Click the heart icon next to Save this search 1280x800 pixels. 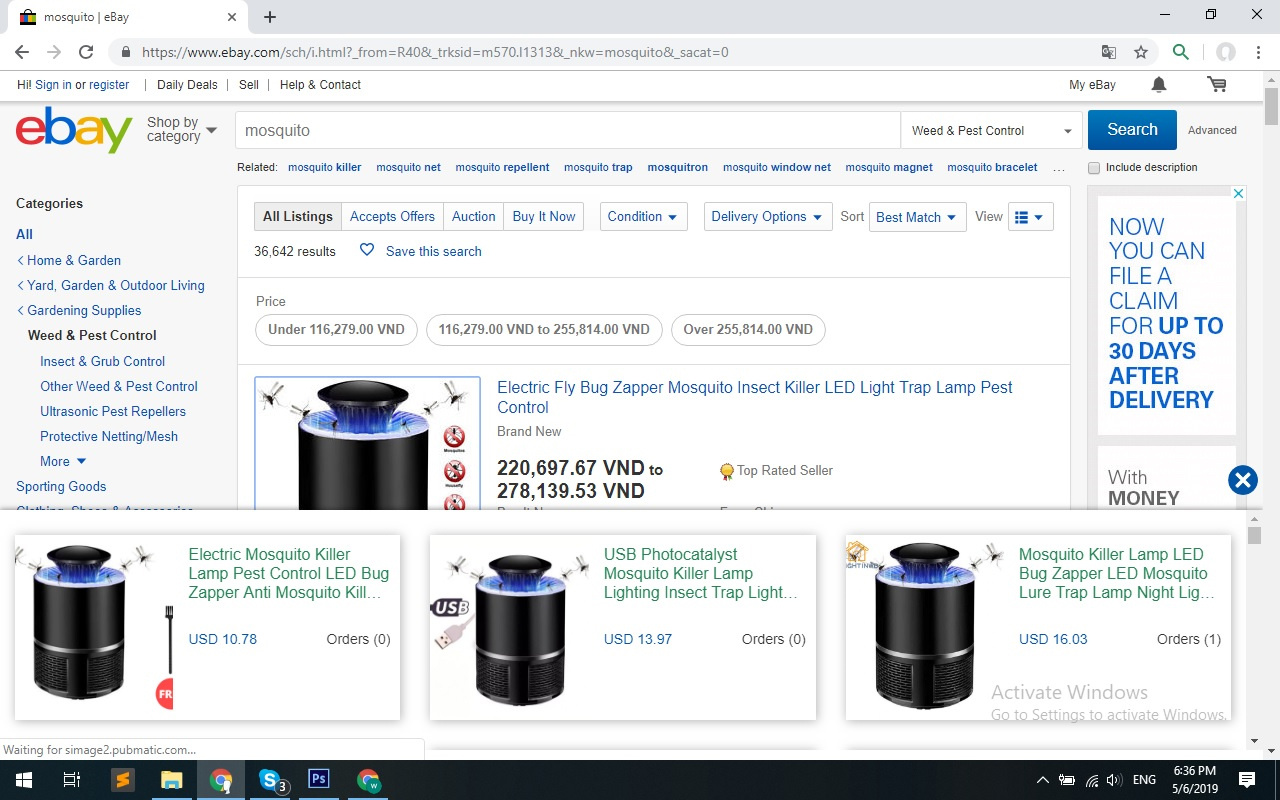pos(367,250)
